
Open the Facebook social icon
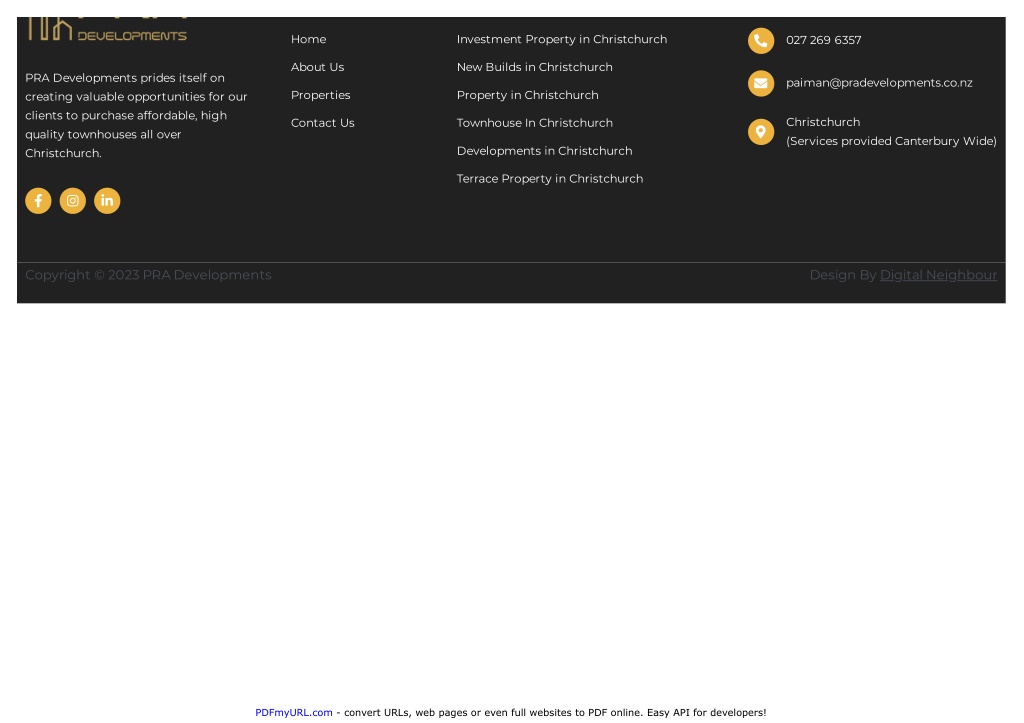pos(38,201)
